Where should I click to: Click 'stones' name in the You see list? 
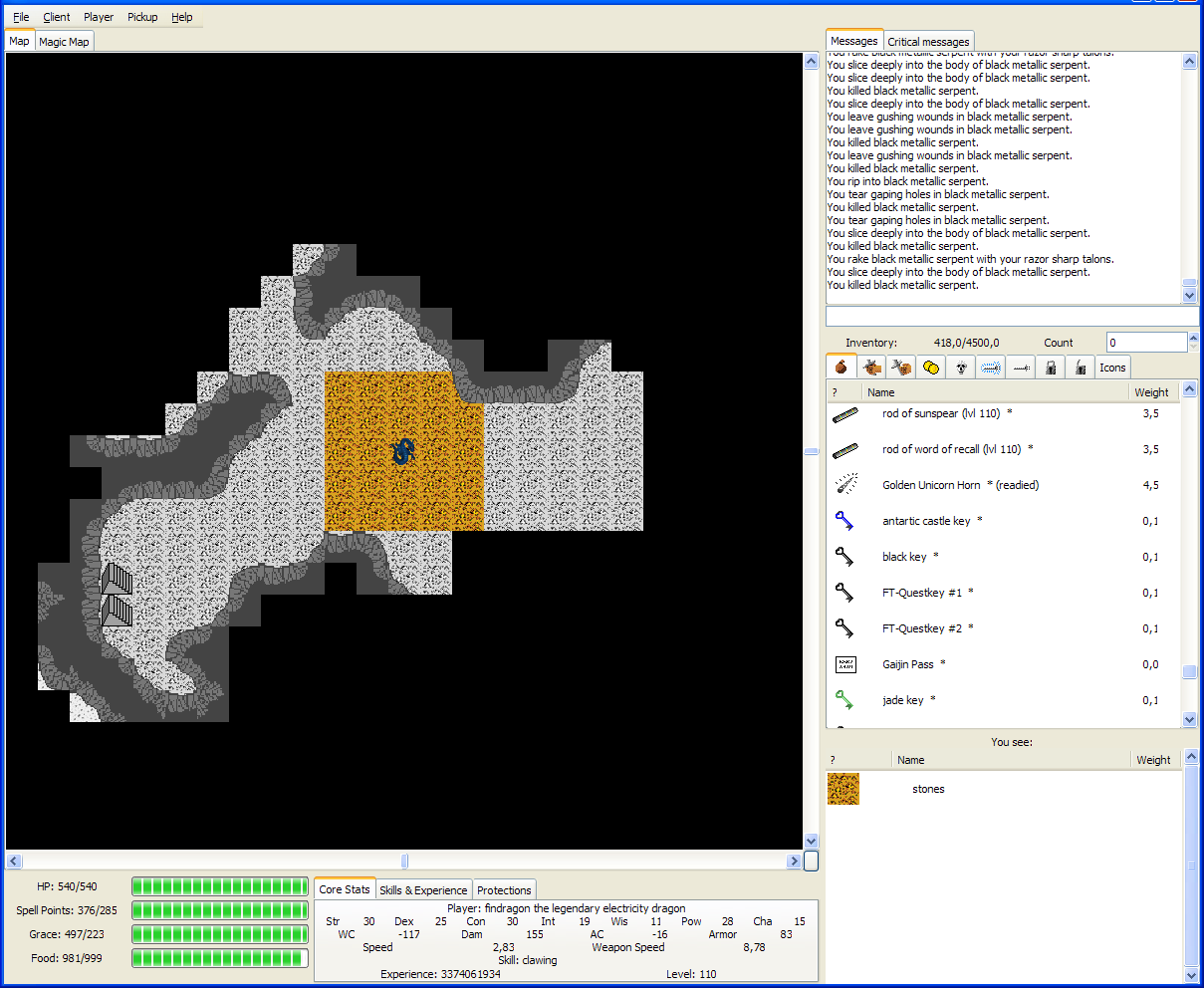coord(928,789)
